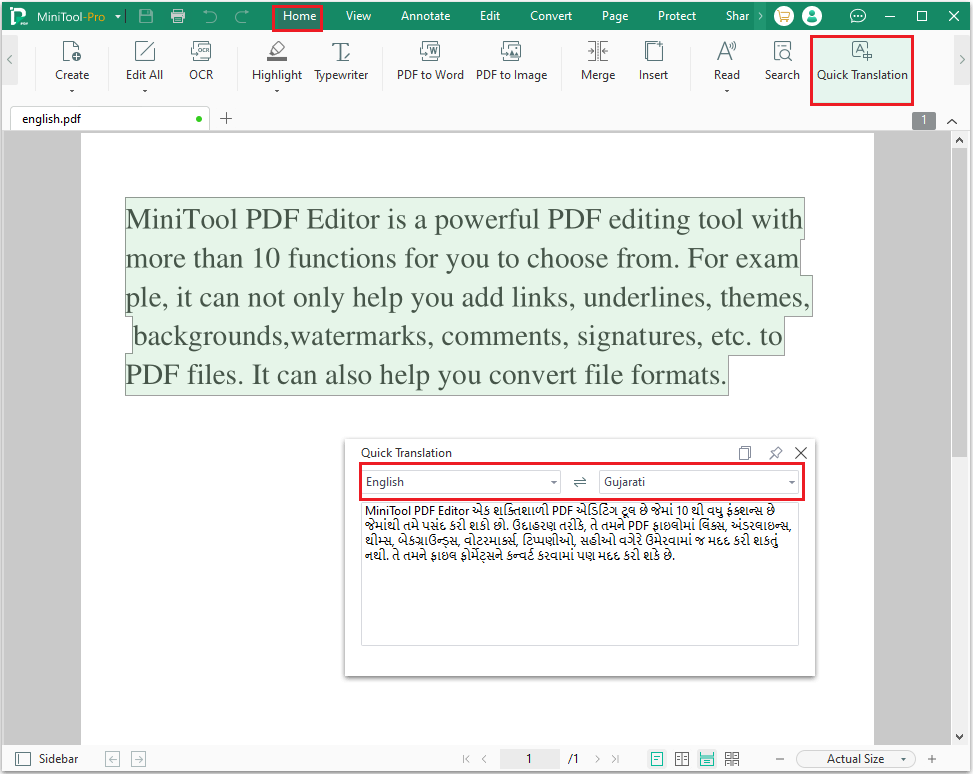Zoom in with plus button
Screen dimensions: 973x774
(931, 759)
